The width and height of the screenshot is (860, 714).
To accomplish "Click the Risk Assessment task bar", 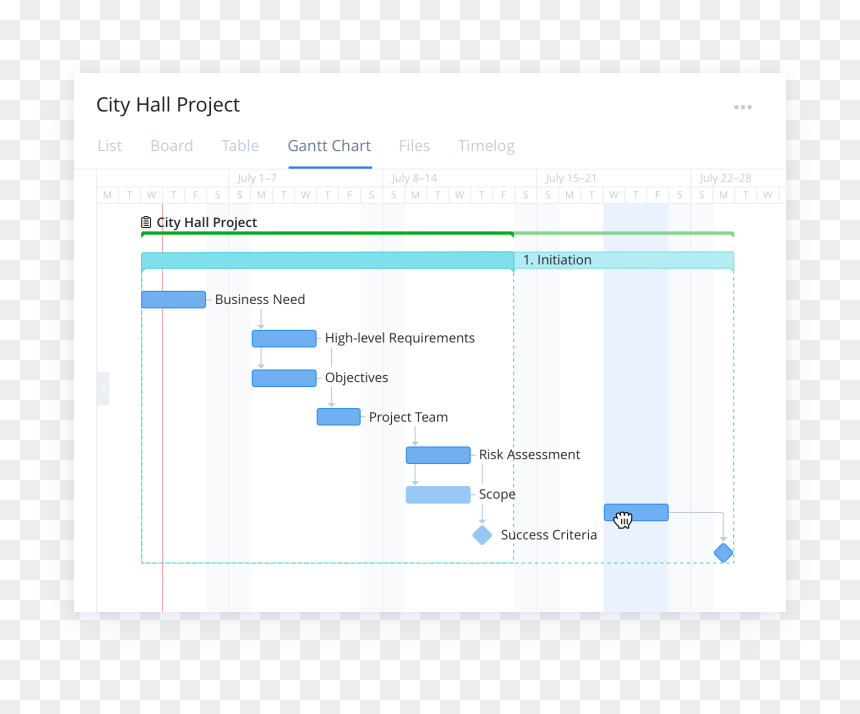I will 438,455.
